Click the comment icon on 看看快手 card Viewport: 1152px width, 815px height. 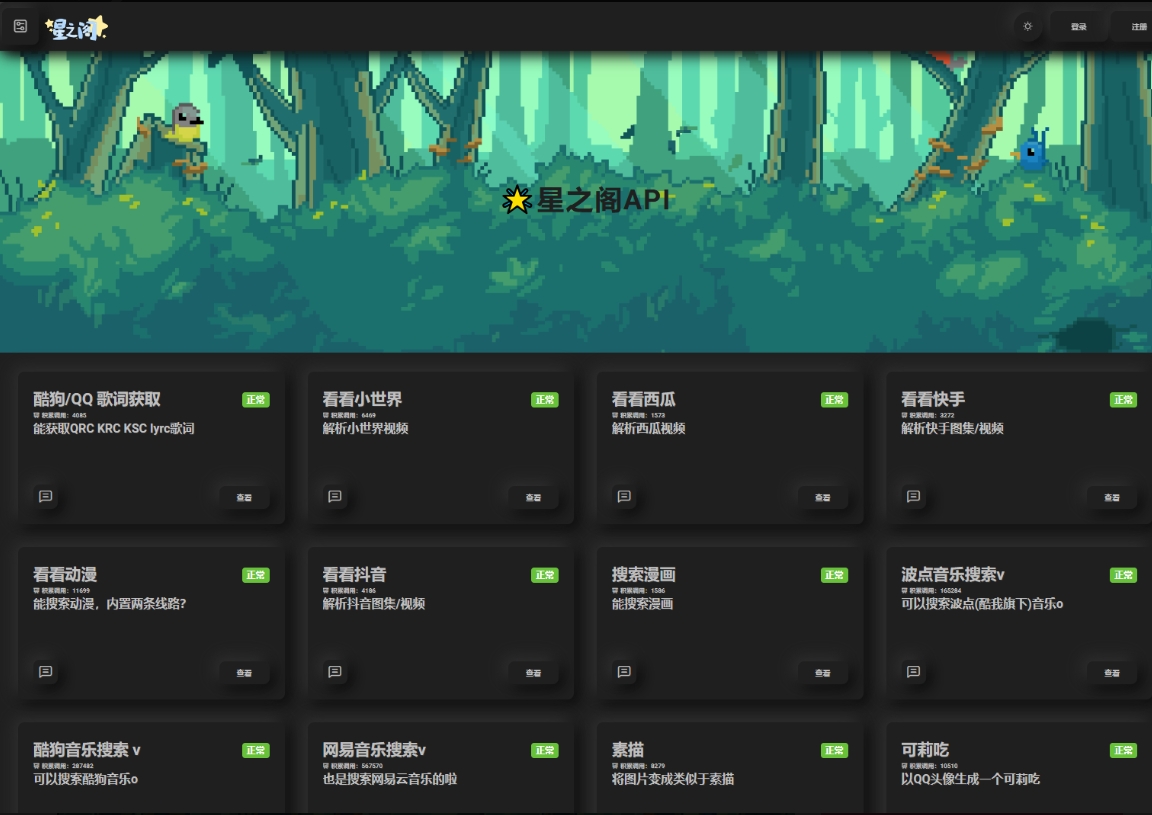(914, 496)
